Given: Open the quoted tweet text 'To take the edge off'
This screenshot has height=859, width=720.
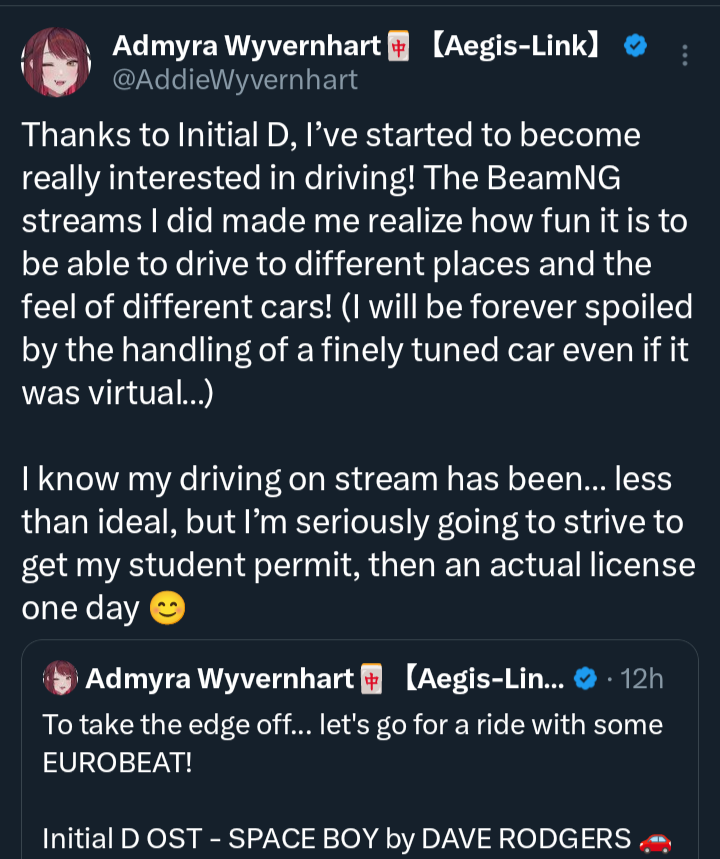Looking at the screenshot, I should click(352, 725).
